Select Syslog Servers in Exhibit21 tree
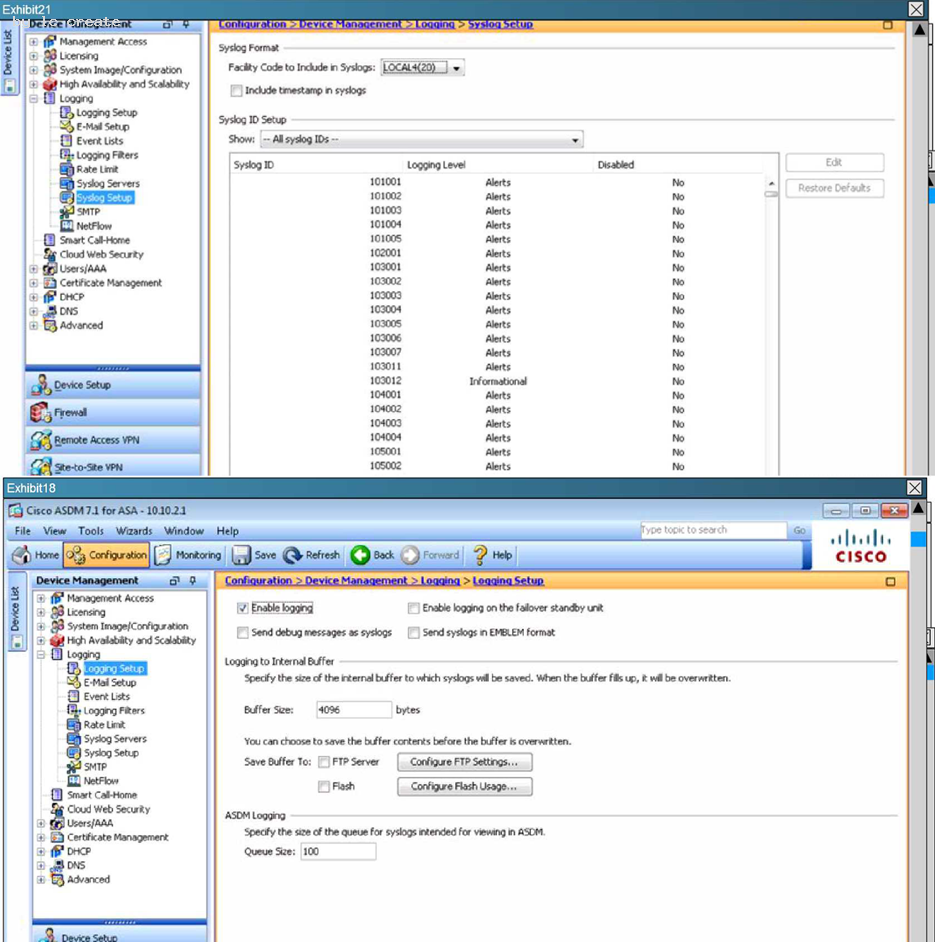Screen dimensions: 935x942 [108, 183]
